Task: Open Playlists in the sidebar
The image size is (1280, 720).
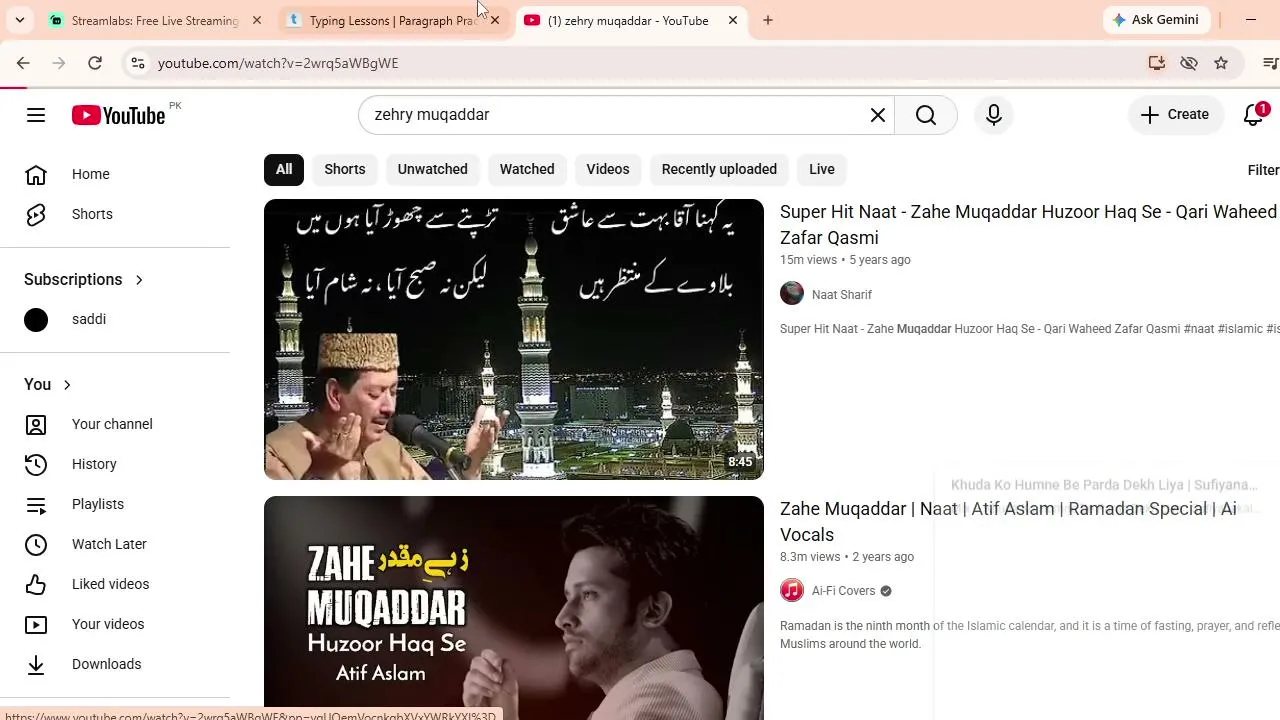Action: [x=115, y=504]
